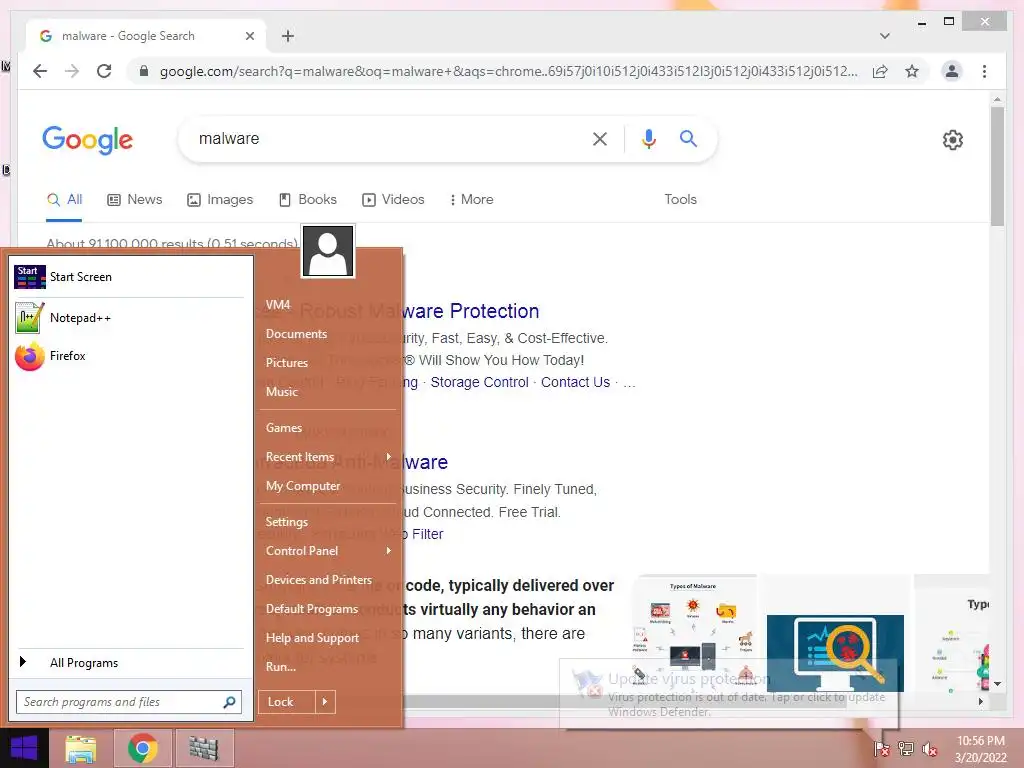Open Start Screen from Start menu
The height and width of the screenshot is (768, 1024).
[131, 277]
